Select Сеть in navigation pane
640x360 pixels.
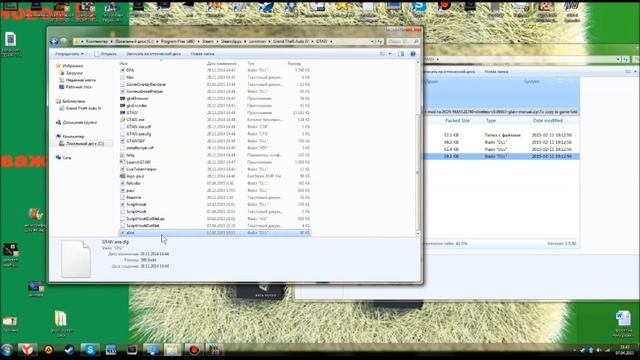click(x=67, y=158)
